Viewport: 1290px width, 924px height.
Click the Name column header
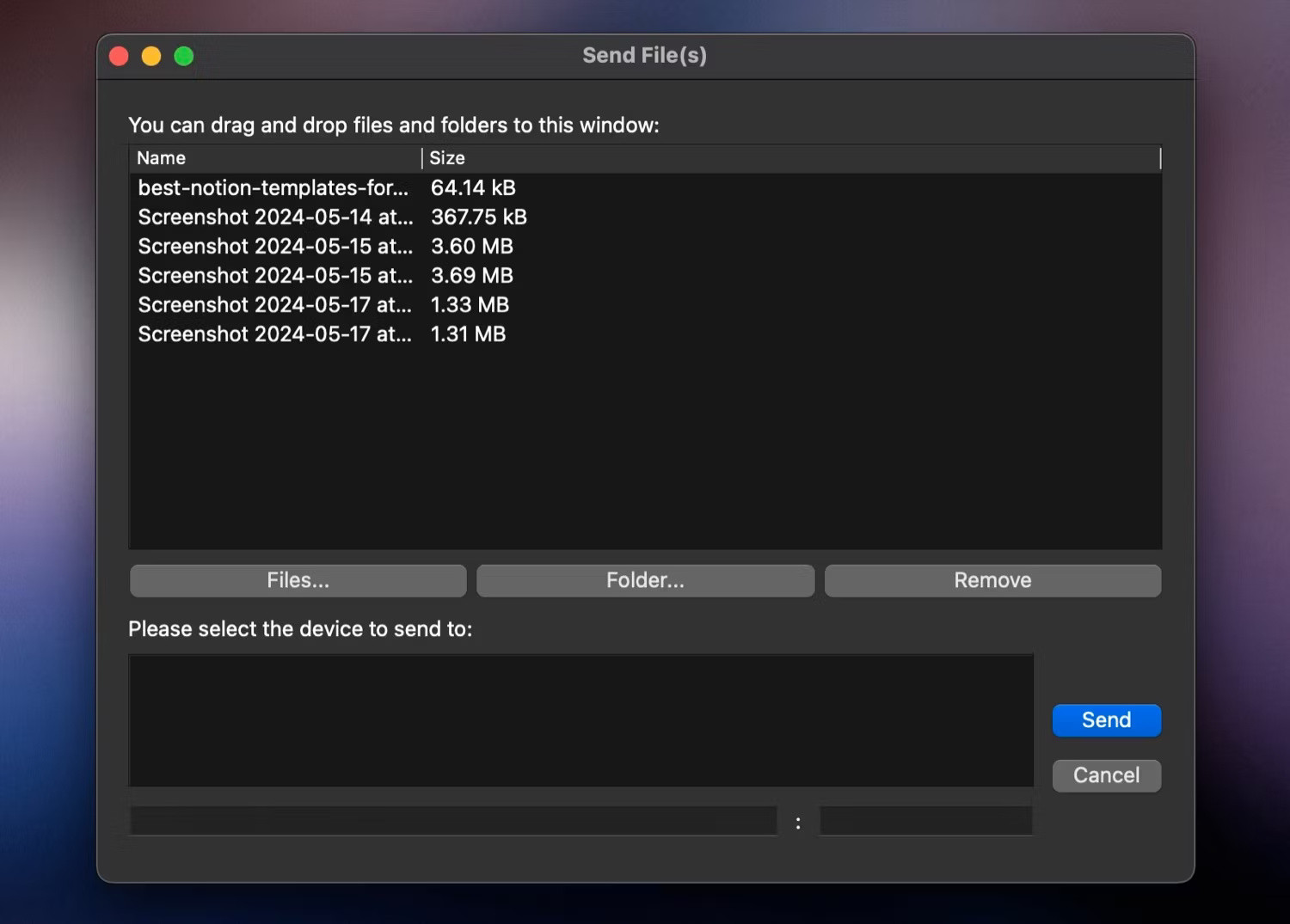[x=161, y=158]
